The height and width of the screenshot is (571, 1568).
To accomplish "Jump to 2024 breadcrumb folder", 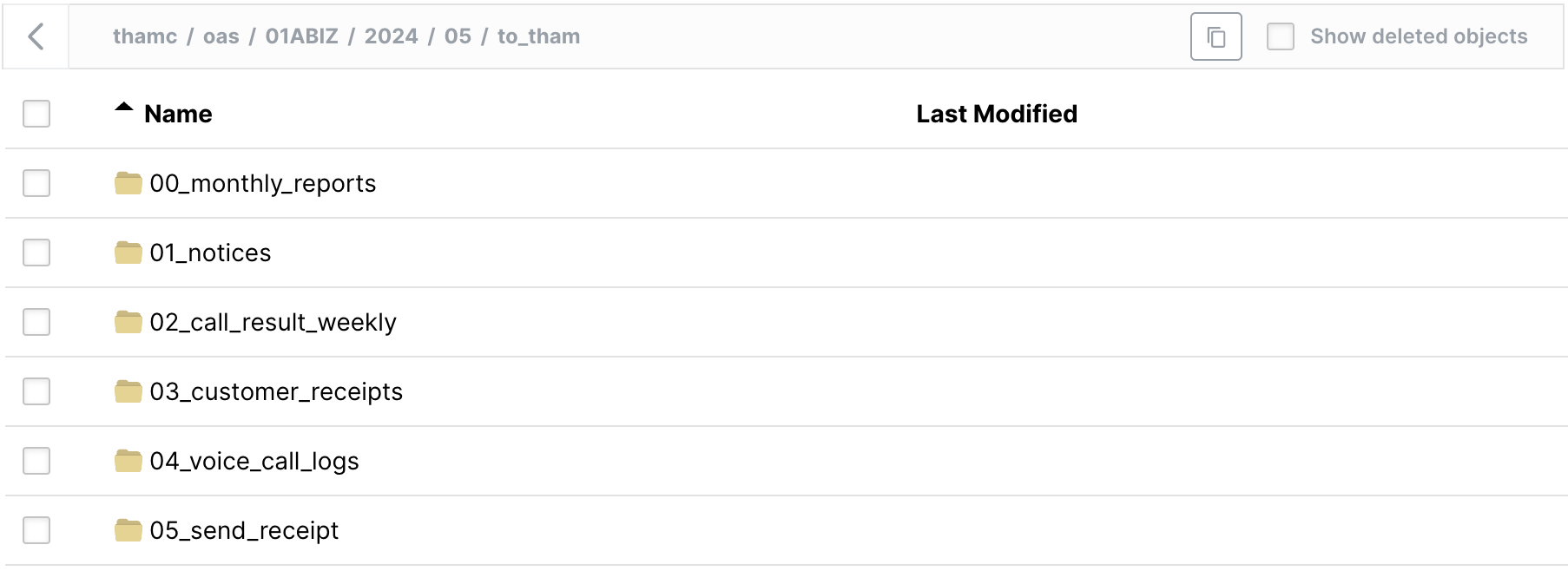I will pos(391,36).
